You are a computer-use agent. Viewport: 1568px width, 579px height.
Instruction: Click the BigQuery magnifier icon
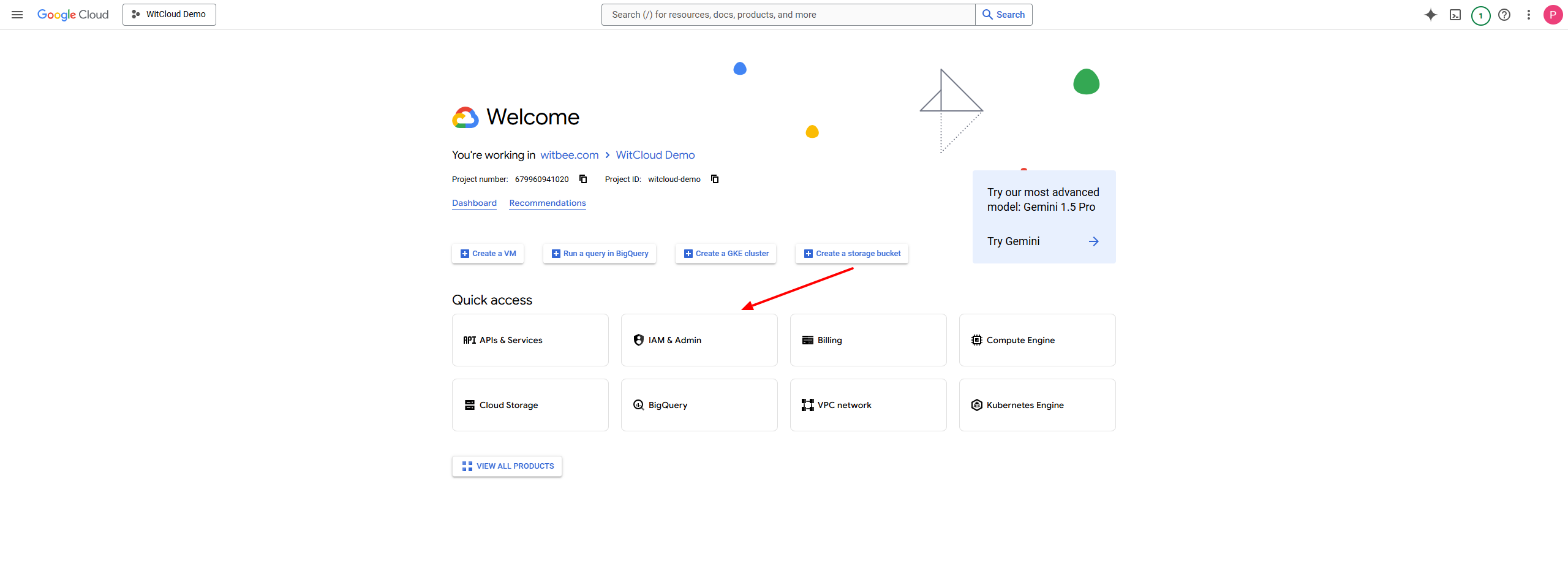[x=639, y=405]
